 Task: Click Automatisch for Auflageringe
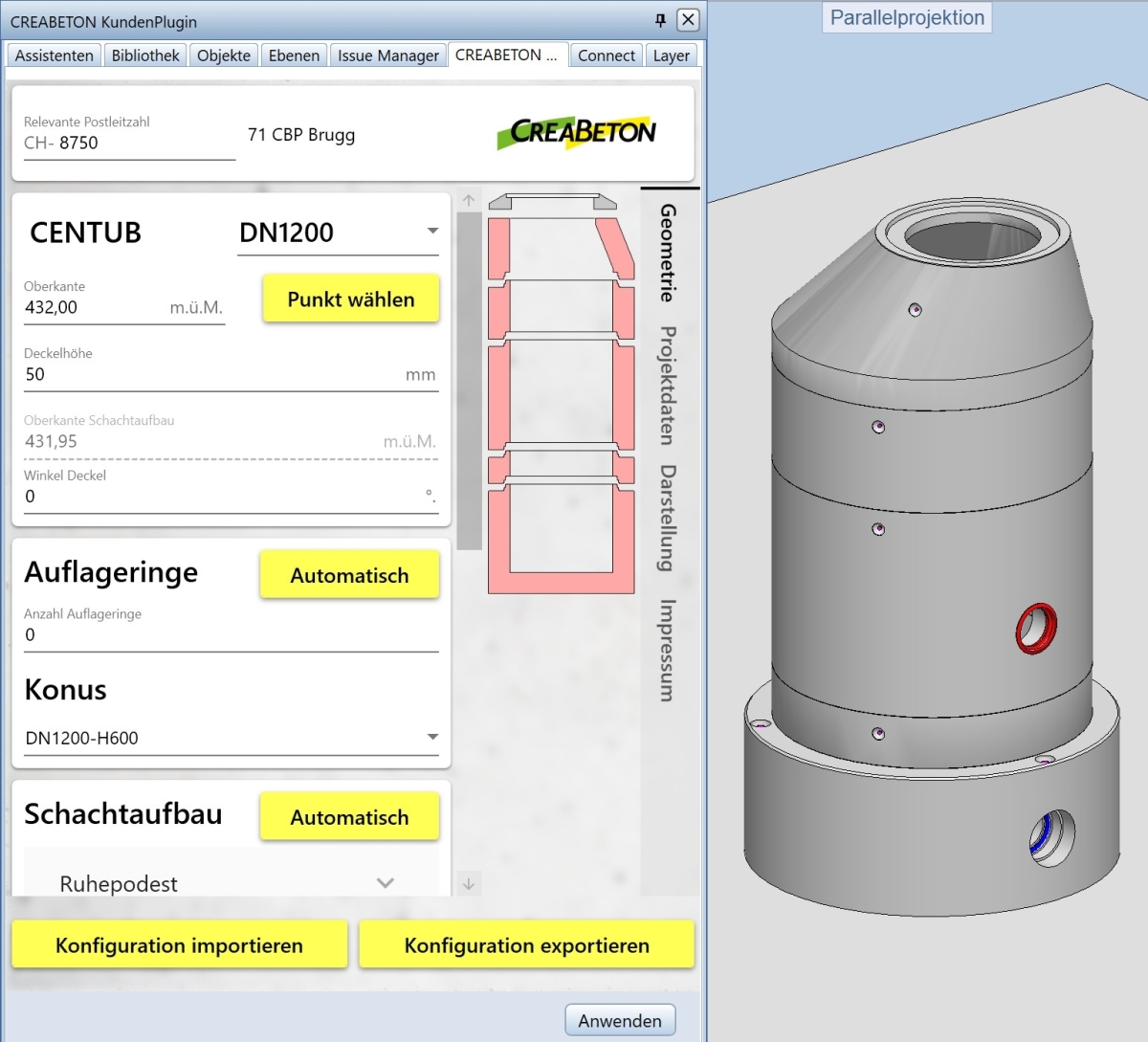point(349,575)
